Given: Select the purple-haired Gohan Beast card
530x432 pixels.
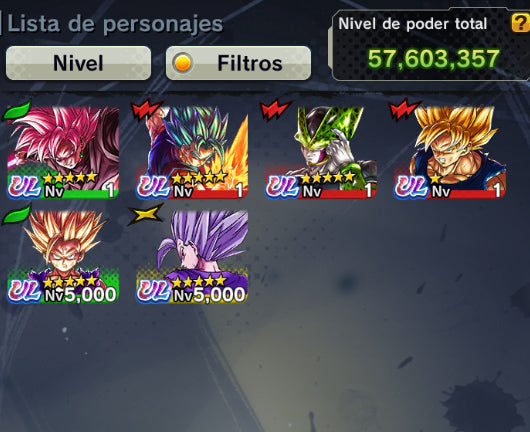Looking at the screenshot, I should 192,257.
